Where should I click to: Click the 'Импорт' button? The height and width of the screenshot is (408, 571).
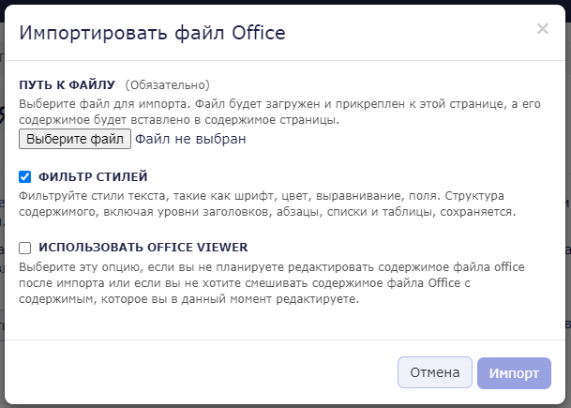click(514, 373)
